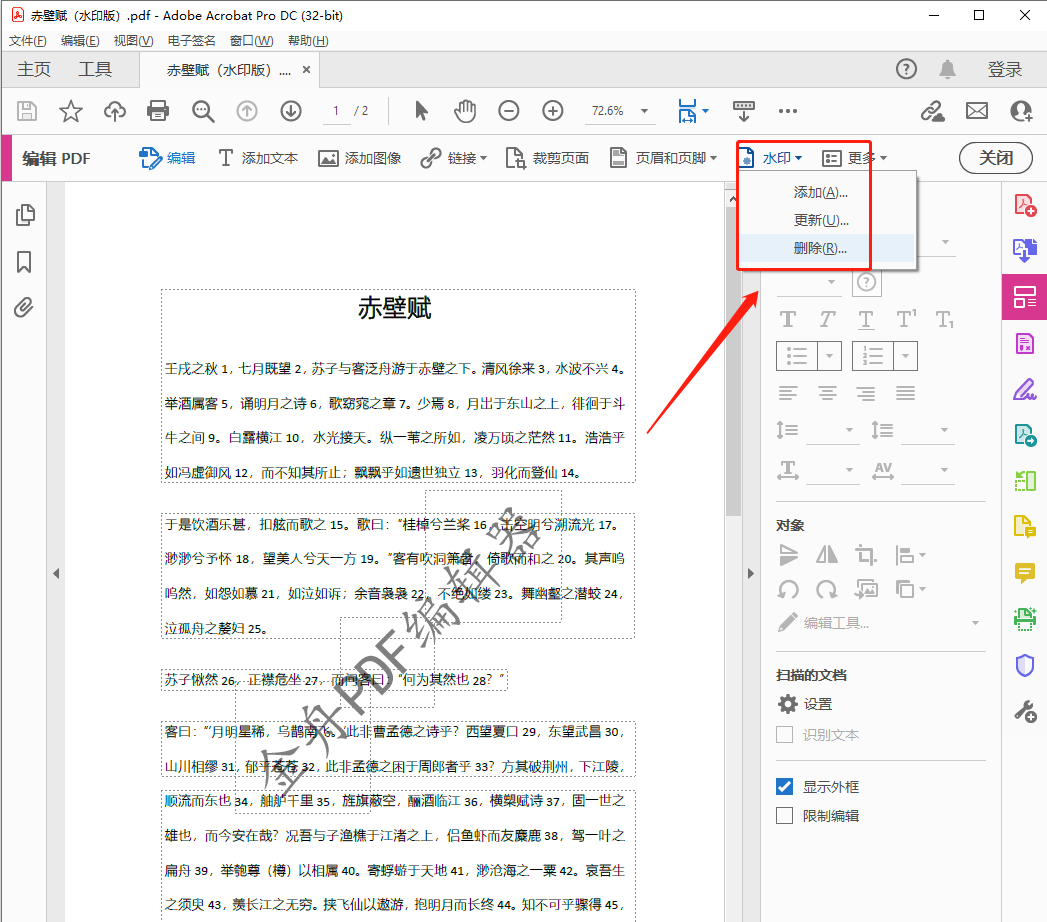Choose the selection arrow tool

[421, 111]
